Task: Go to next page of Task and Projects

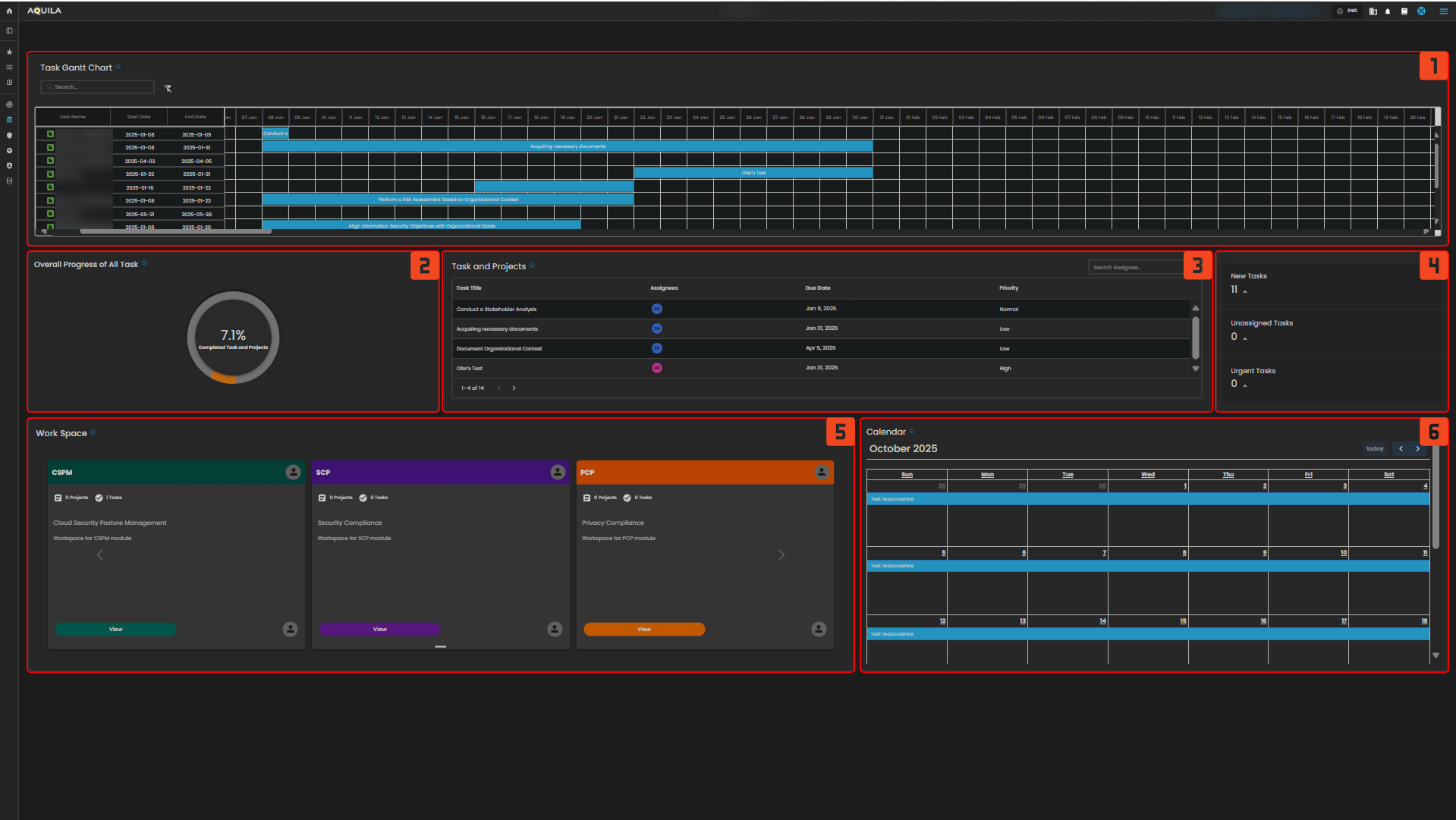Action: [514, 388]
